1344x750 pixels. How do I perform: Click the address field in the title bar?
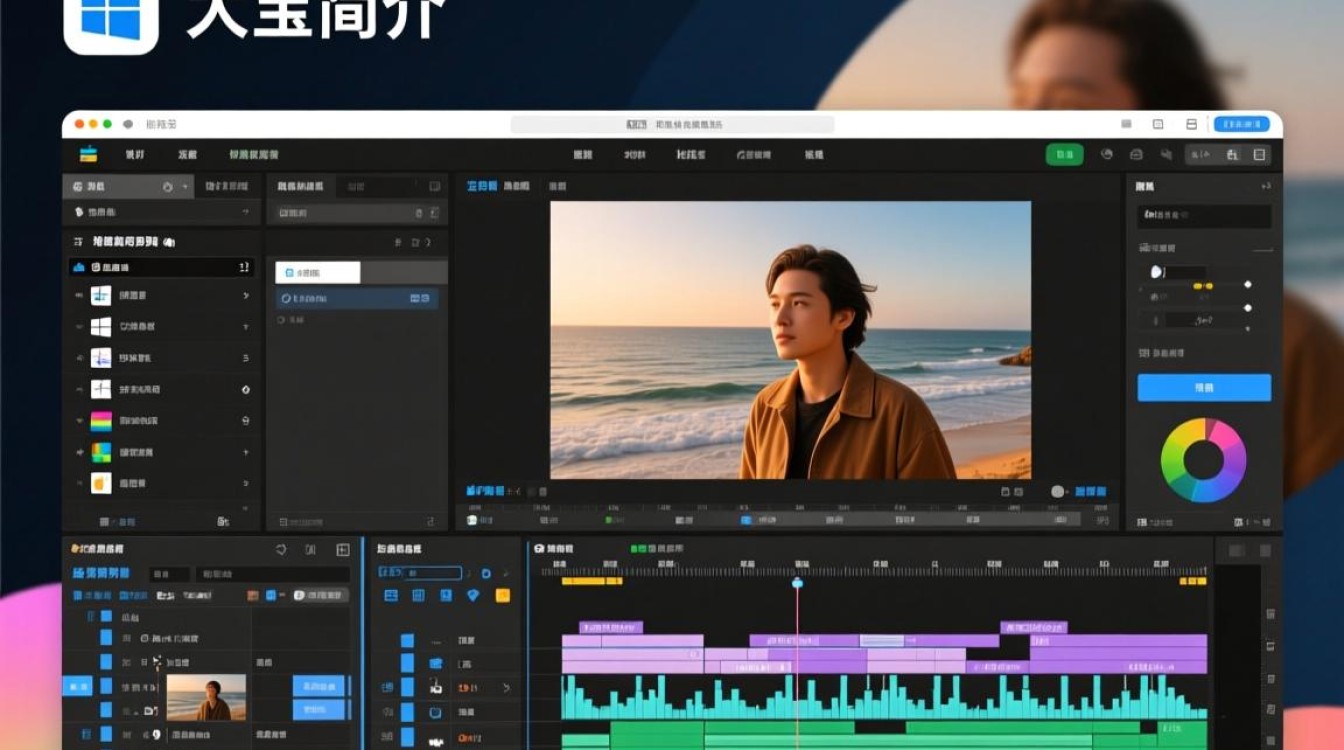(672, 124)
